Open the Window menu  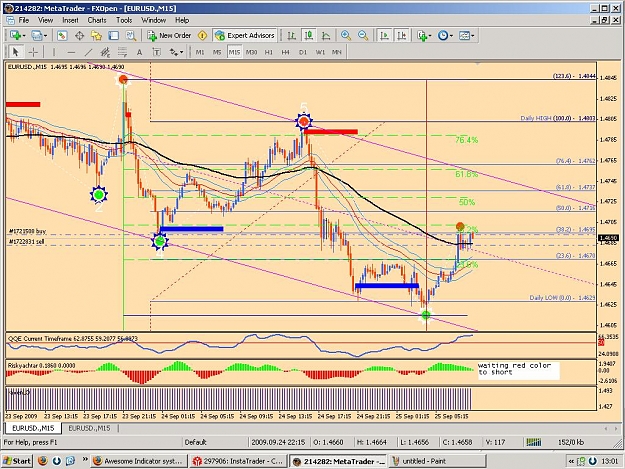[153, 20]
